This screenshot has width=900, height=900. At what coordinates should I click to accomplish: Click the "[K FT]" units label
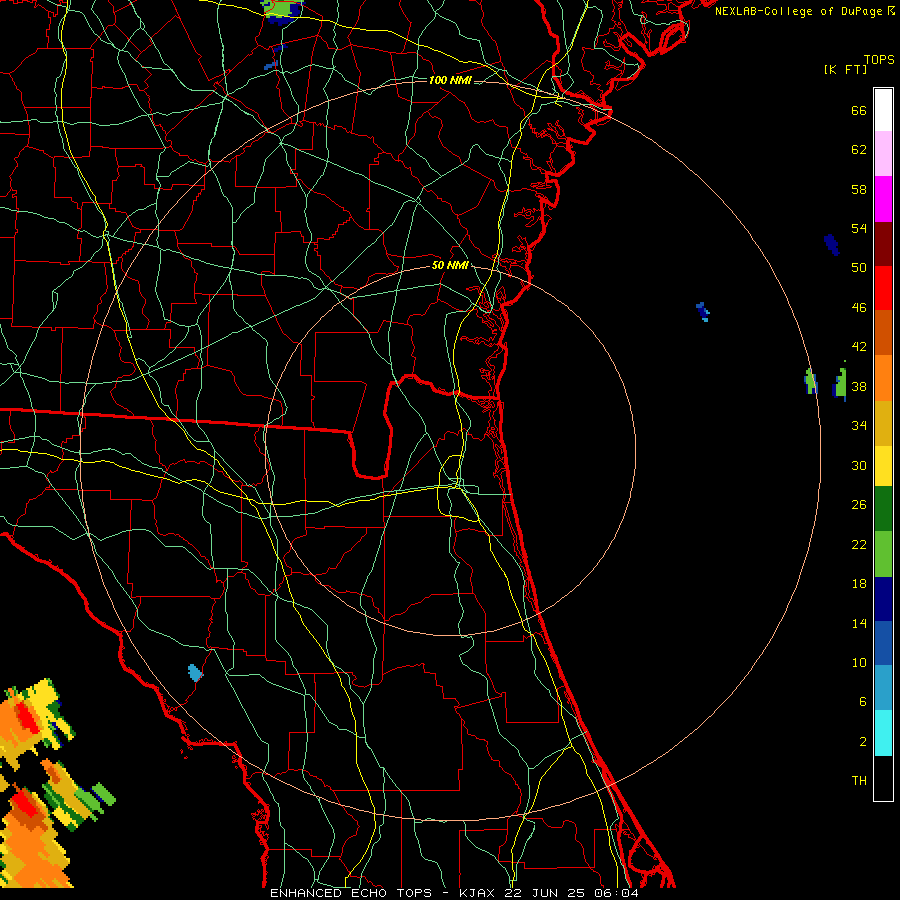(845, 69)
